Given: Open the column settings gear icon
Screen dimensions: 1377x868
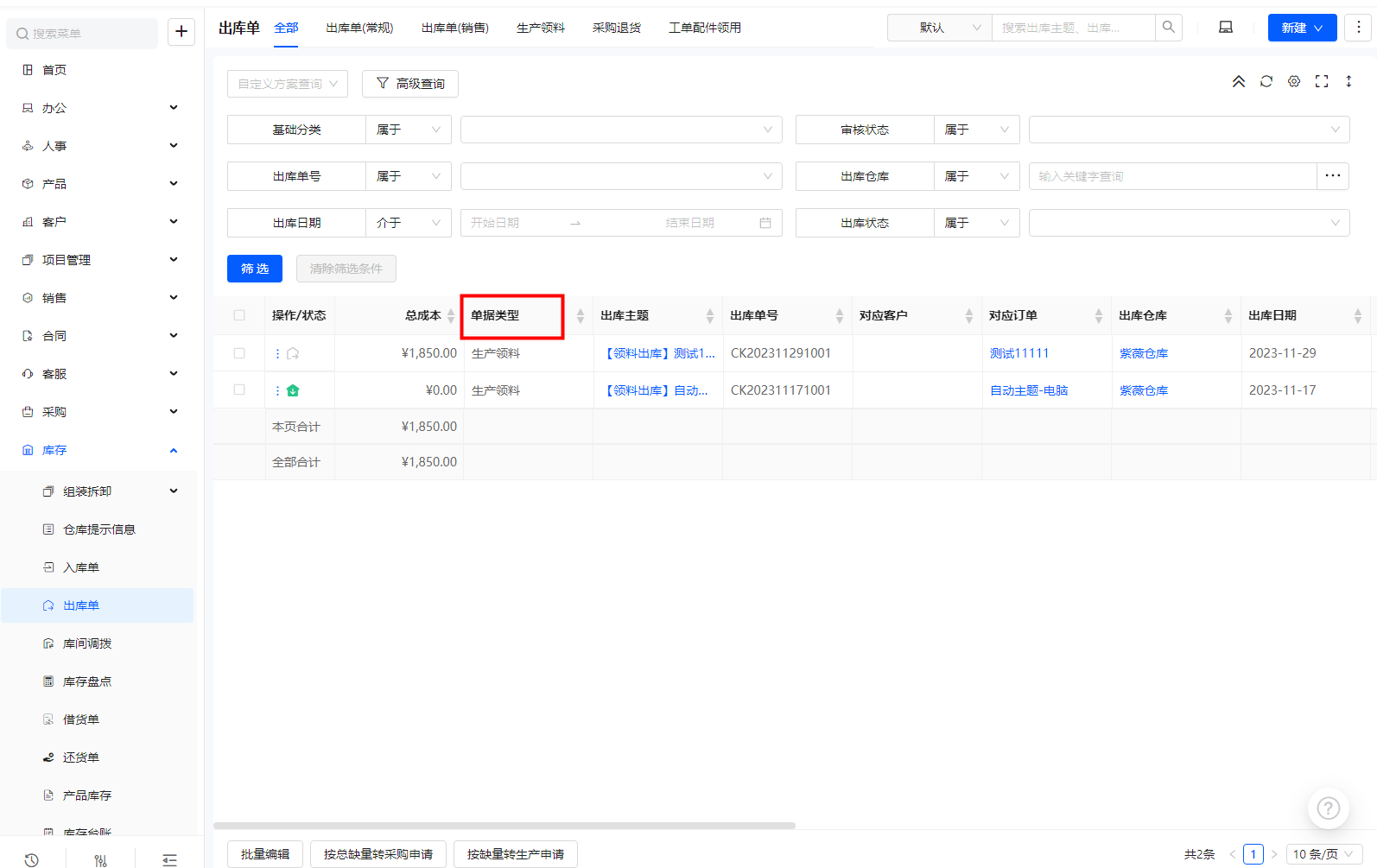Looking at the screenshot, I should 1294,81.
